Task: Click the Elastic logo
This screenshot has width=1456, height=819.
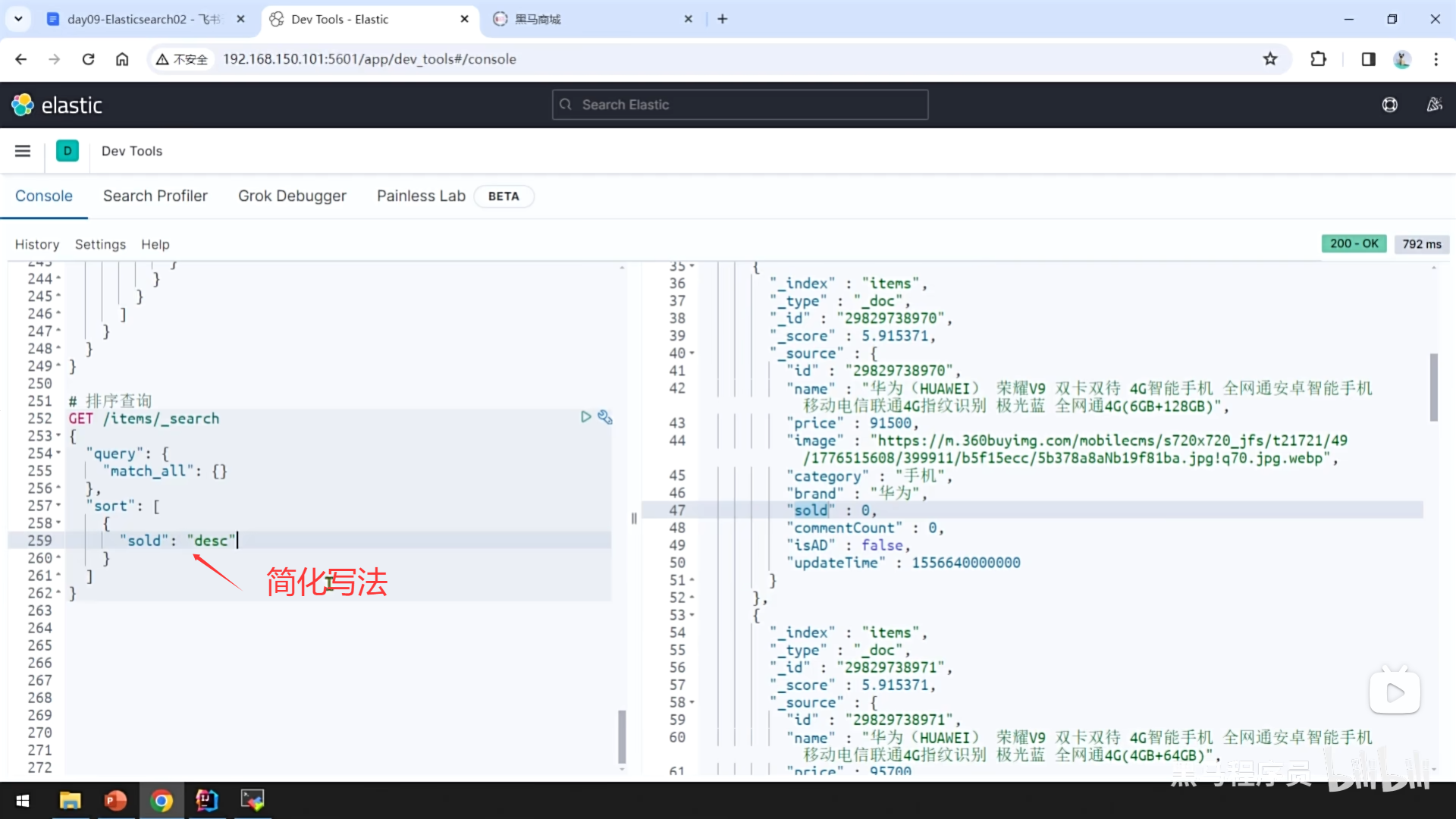Action: point(57,105)
